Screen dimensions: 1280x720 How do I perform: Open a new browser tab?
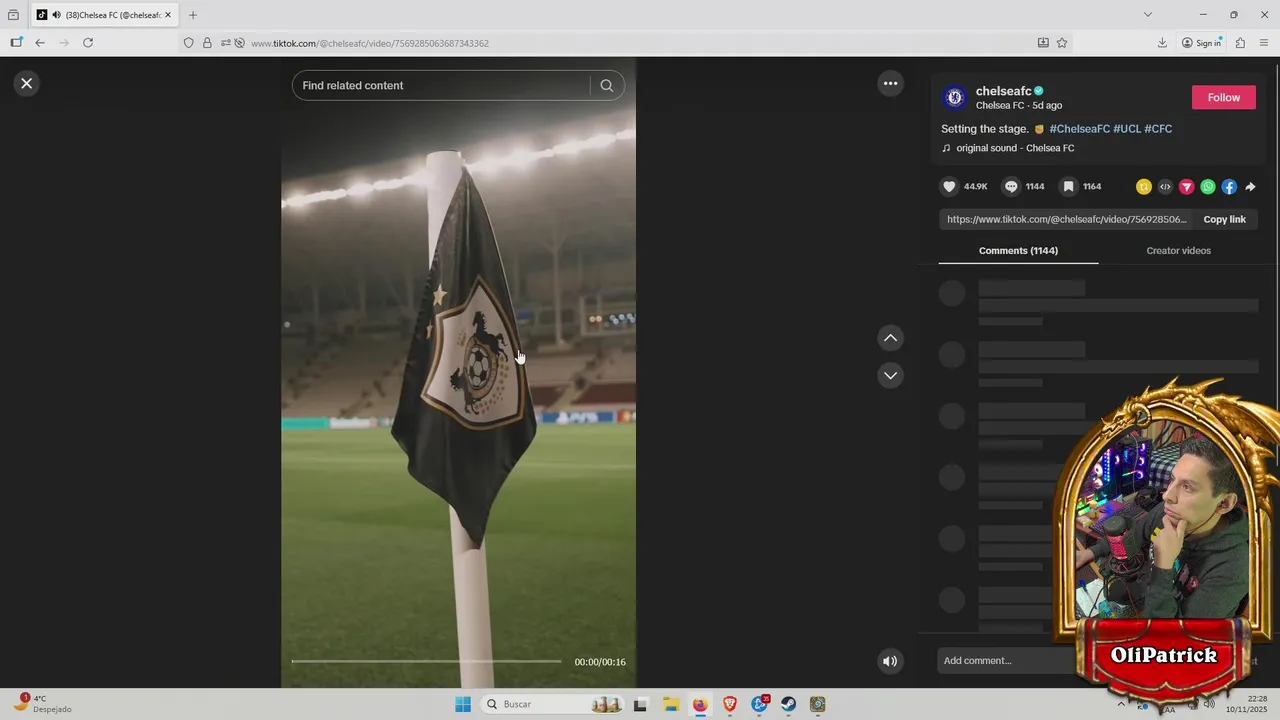tap(193, 15)
